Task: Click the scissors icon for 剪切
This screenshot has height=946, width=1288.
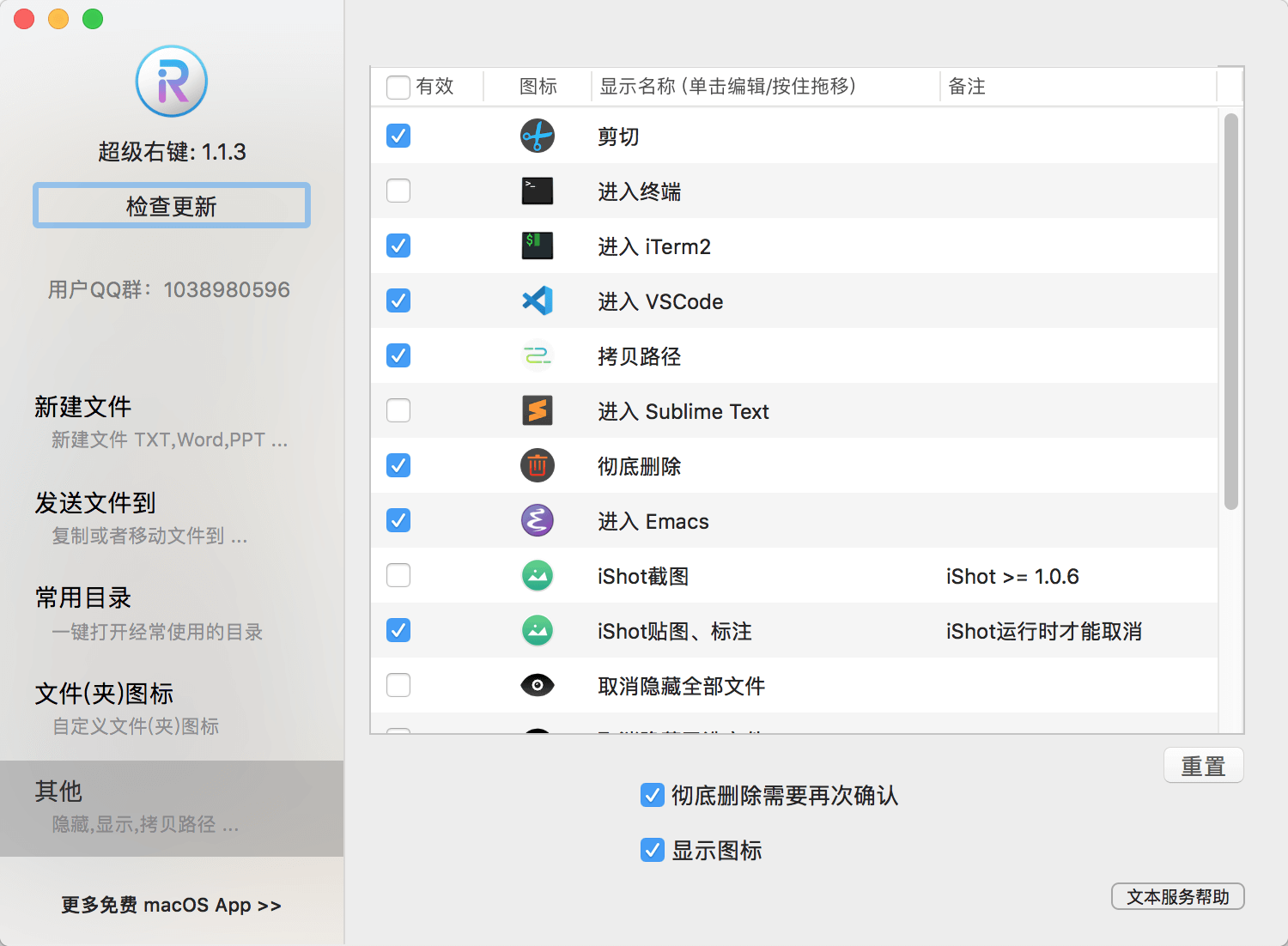Action: pos(538,136)
